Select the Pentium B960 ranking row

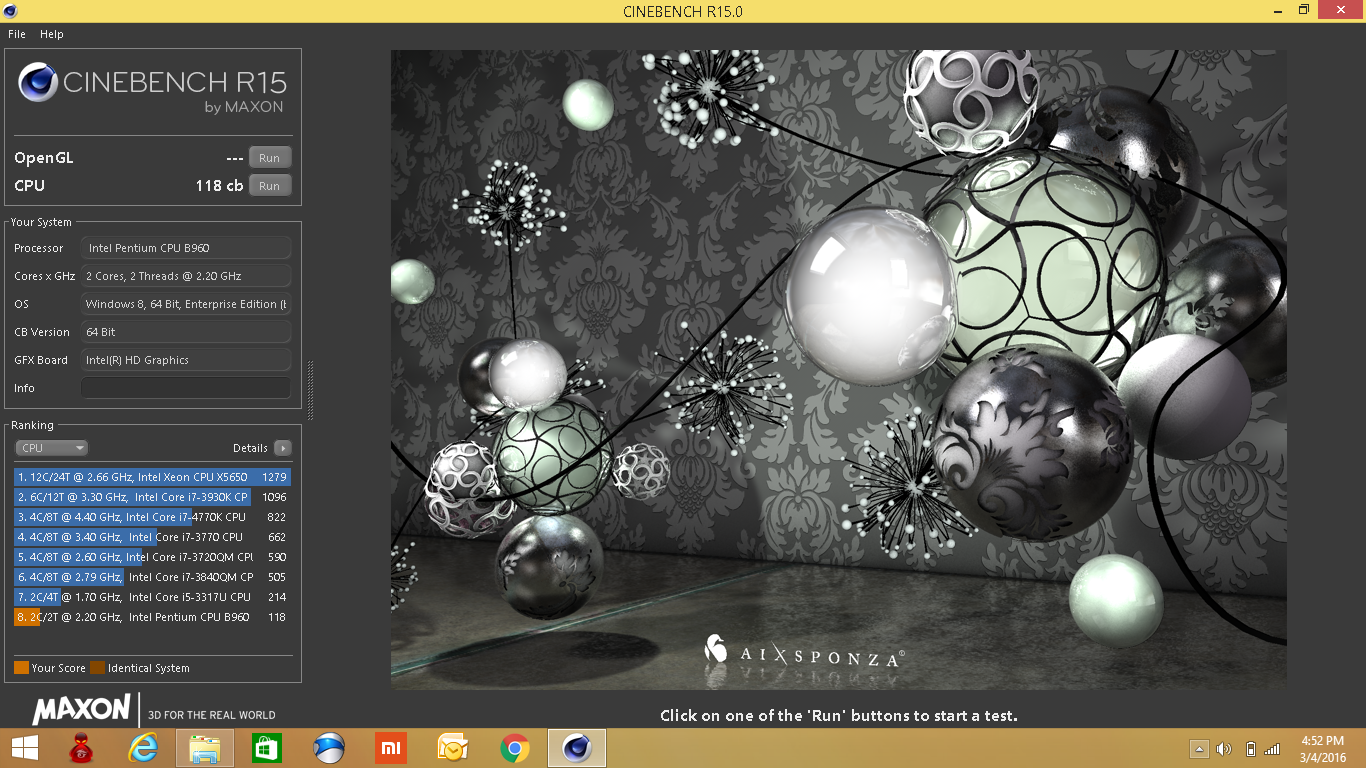tap(152, 617)
